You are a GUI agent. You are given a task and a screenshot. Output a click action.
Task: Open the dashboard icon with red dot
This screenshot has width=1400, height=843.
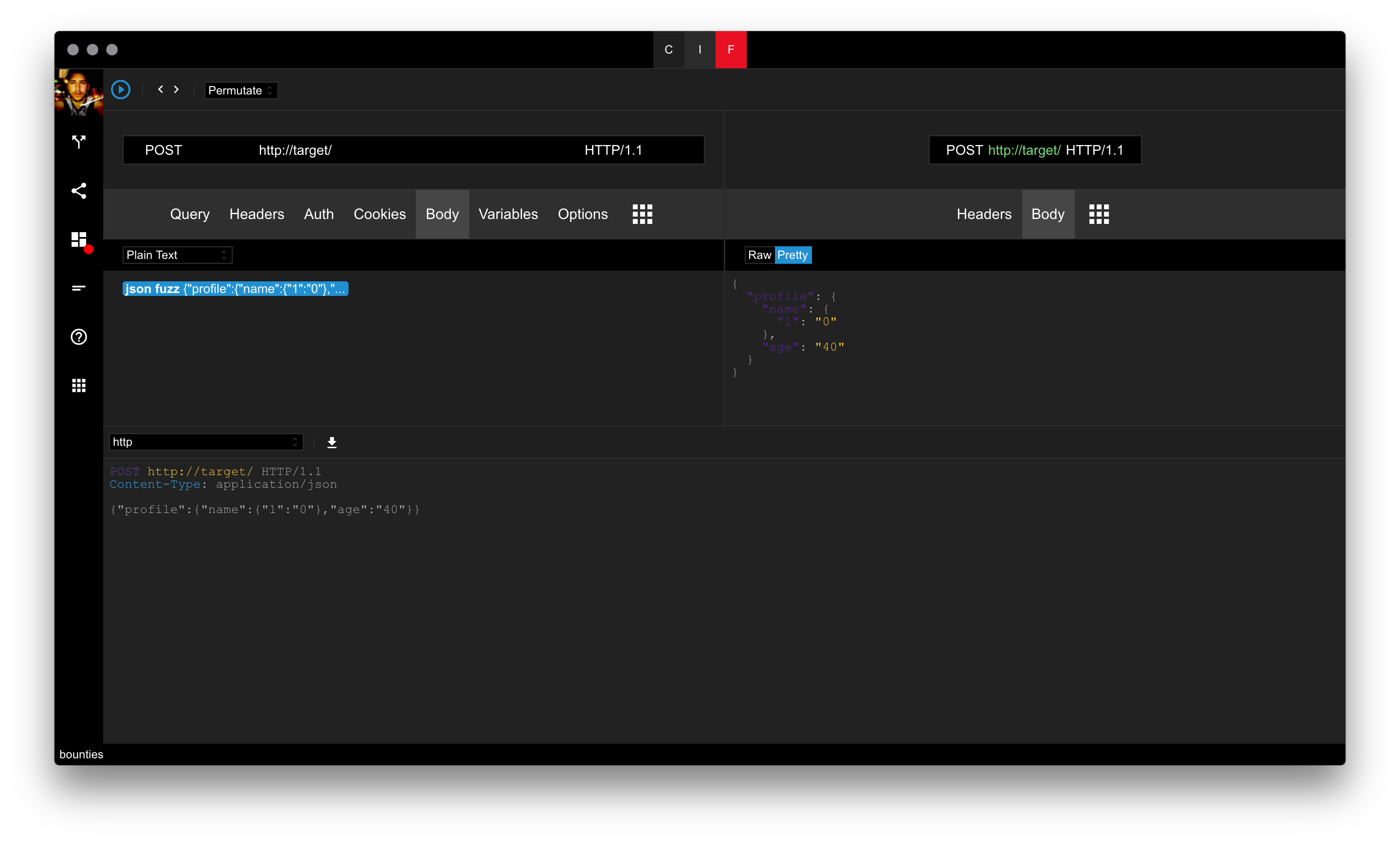click(x=79, y=240)
